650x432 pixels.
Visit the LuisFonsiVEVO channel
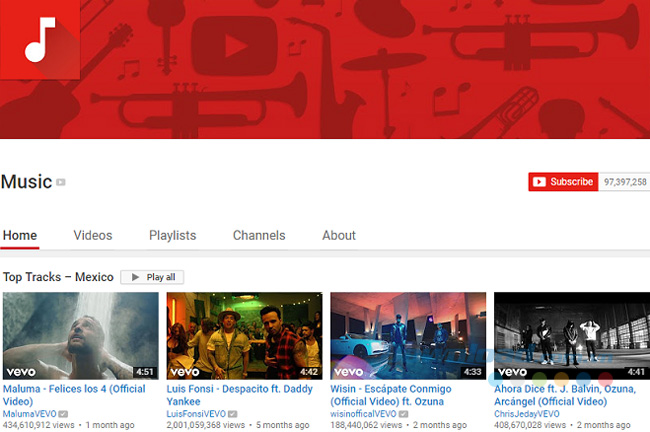click(196, 414)
